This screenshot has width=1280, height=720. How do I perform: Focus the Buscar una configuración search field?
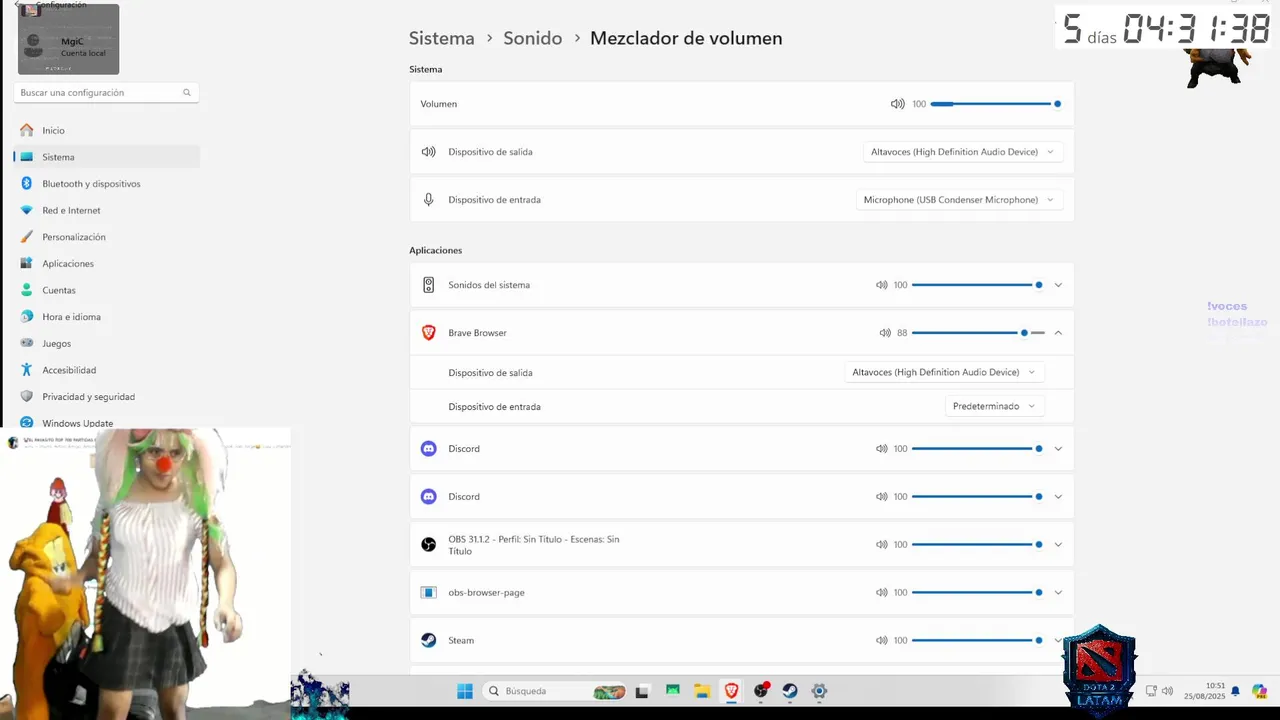click(x=106, y=93)
